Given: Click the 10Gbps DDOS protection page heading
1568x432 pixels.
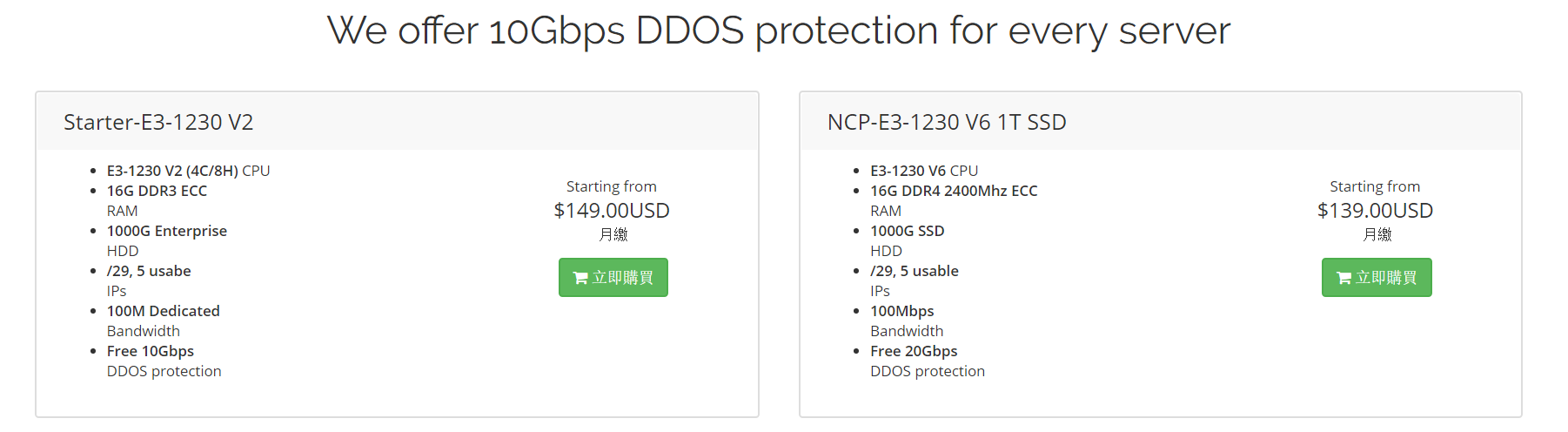Looking at the screenshot, I should 778,31.
